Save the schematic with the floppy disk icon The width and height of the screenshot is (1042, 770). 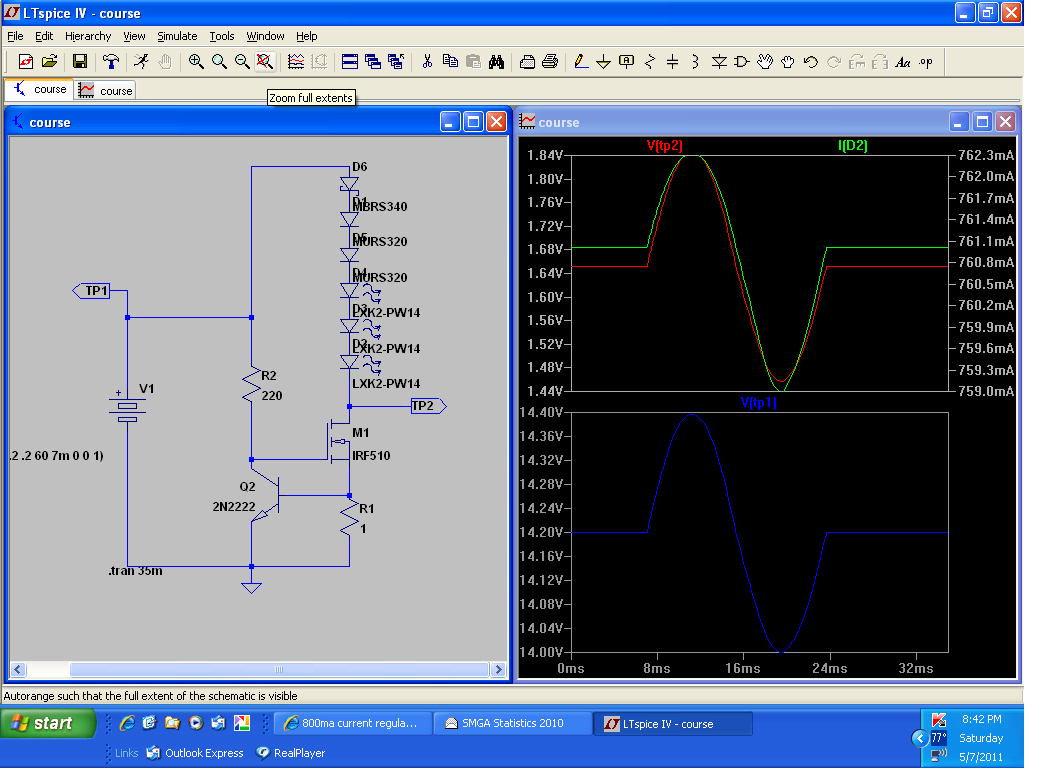click(80, 62)
